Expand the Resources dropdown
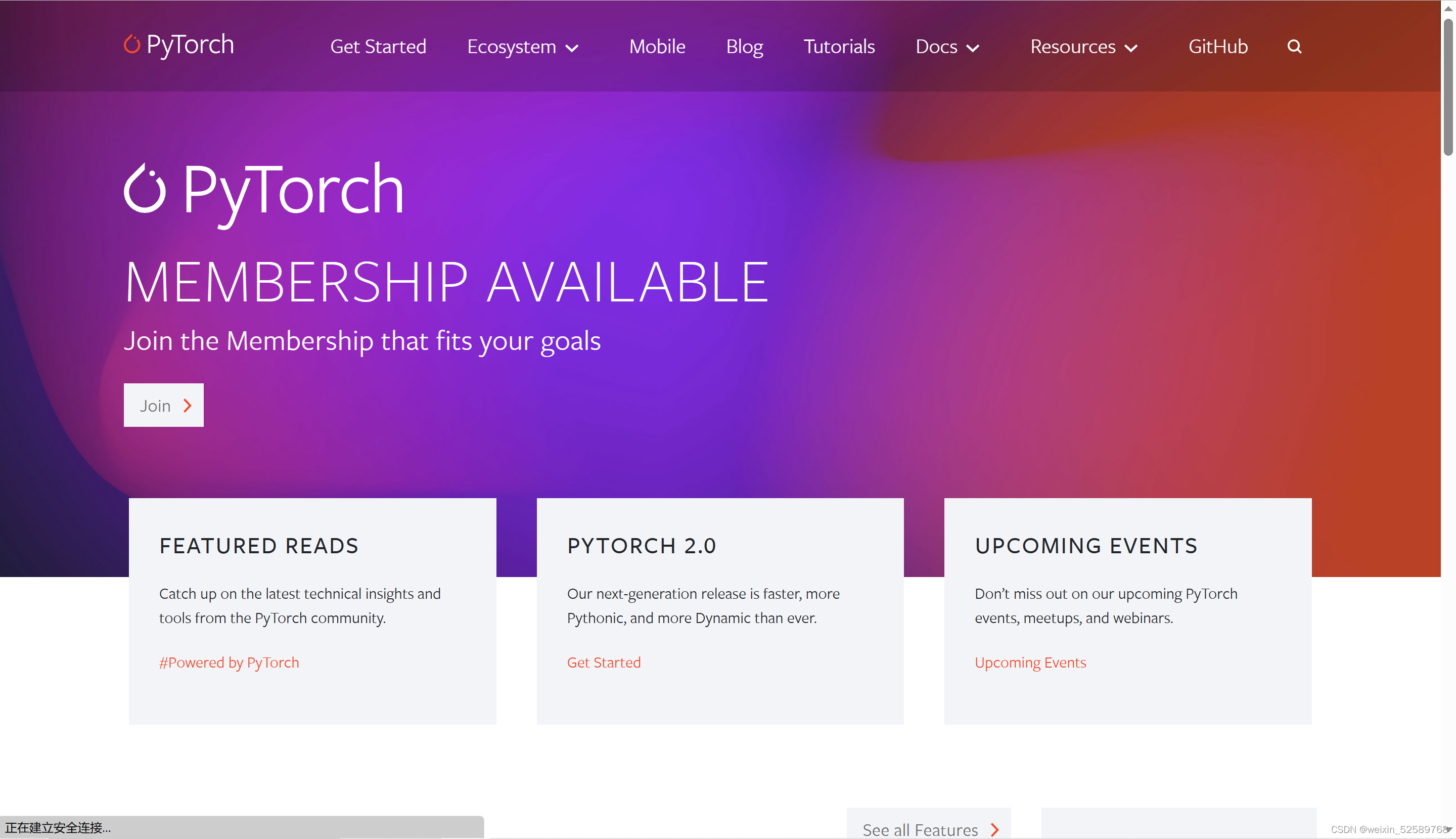Screen dimensions: 1456x839 1083,47
